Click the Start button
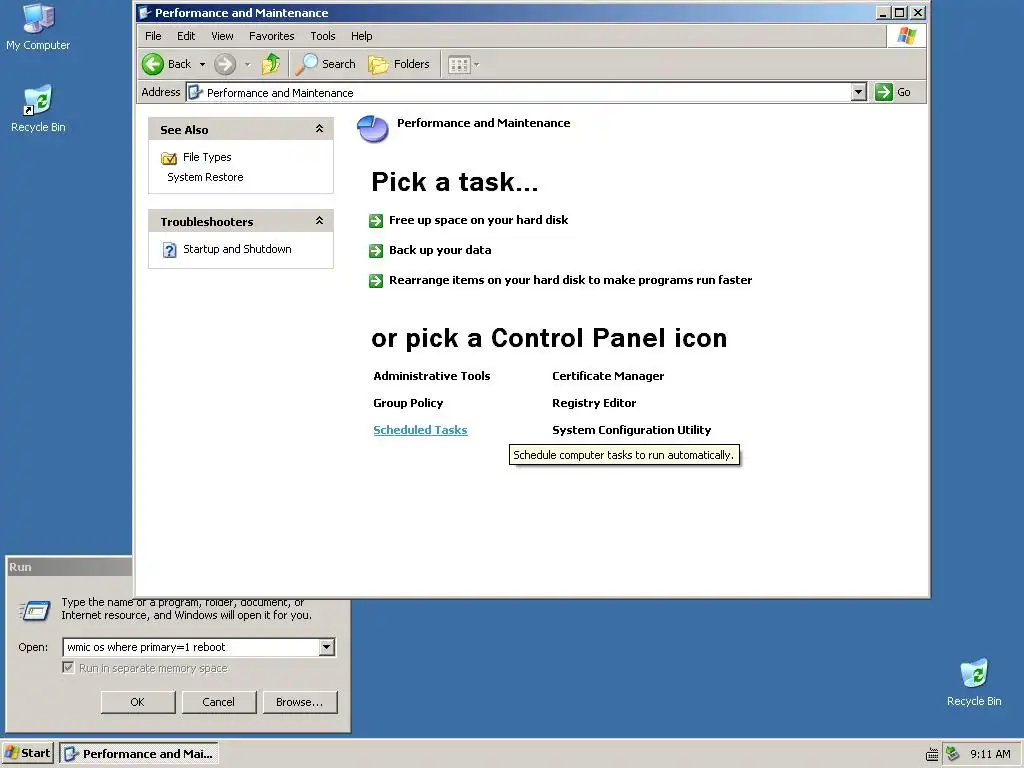This screenshot has height=768, width=1024. tap(27, 753)
